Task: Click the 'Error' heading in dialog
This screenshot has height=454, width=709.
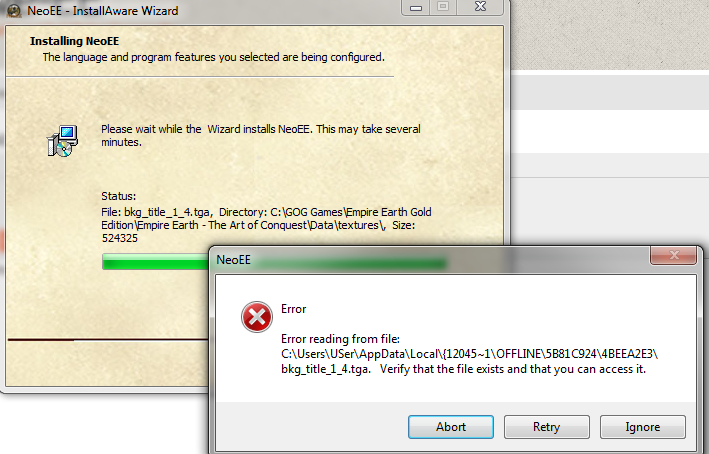Action: [x=293, y=309]
